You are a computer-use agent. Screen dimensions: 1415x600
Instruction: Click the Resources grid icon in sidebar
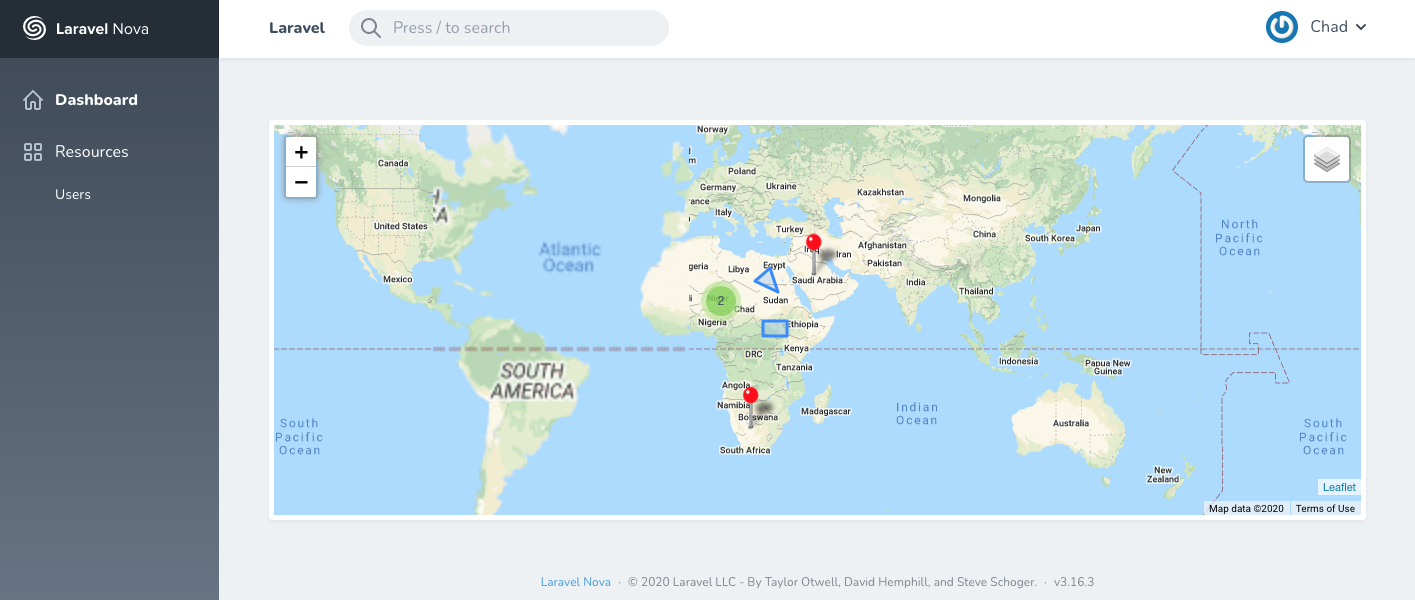[33, 152]
